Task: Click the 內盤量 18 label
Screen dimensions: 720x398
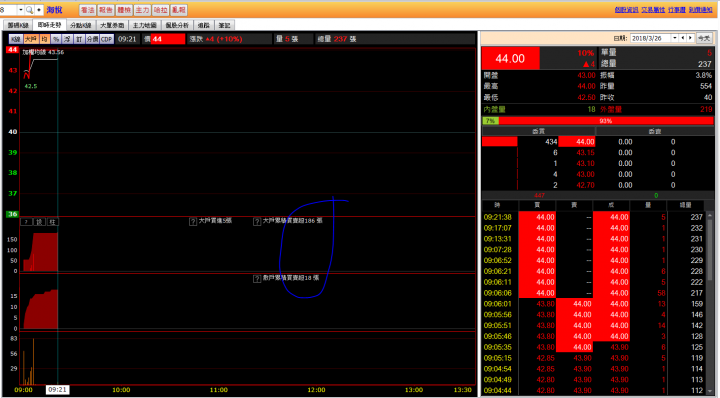Action: (539, 109)
